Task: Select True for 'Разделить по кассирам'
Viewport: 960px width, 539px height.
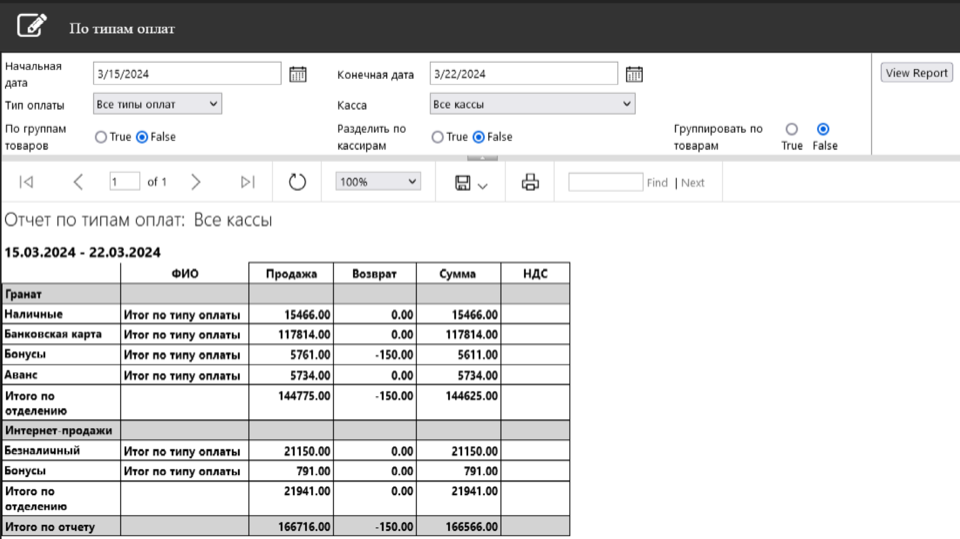Action: 438,137
